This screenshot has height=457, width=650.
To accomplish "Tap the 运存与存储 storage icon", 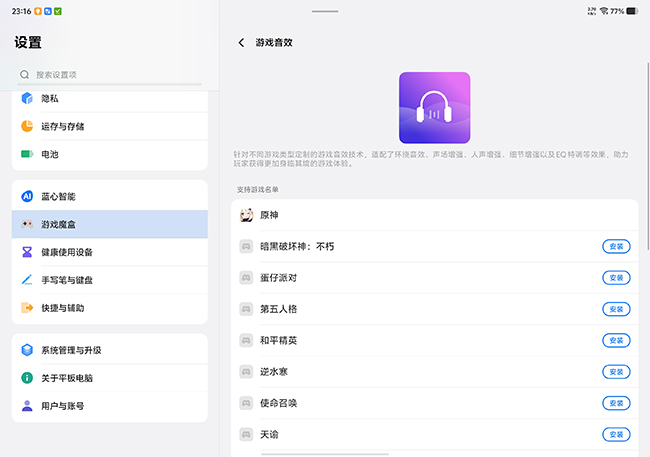I will click(27, 127).
